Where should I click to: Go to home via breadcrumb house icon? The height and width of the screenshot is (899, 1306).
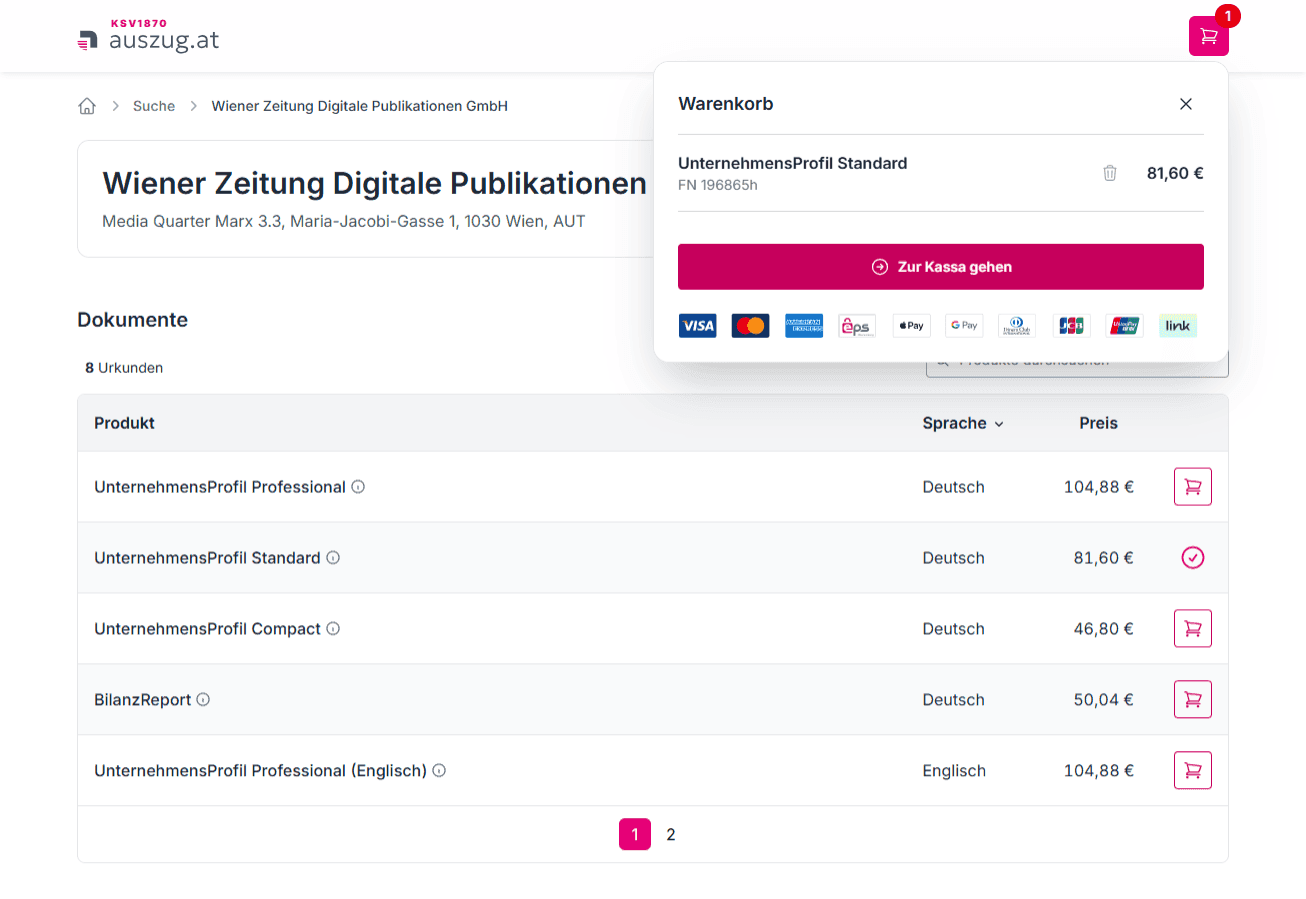click(87, 106)
